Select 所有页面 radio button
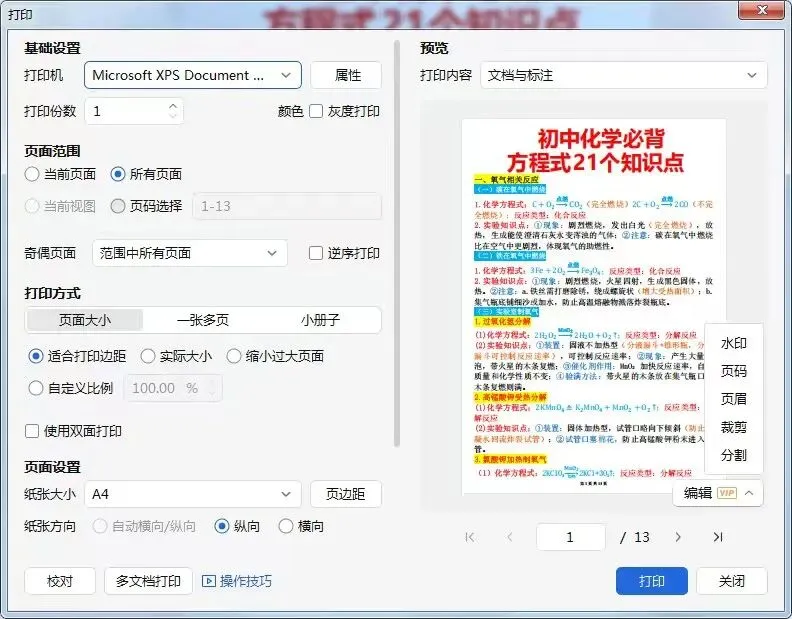The height and width of the screenshot is (619, 792). pyautogui.click(x=118, y=174)
